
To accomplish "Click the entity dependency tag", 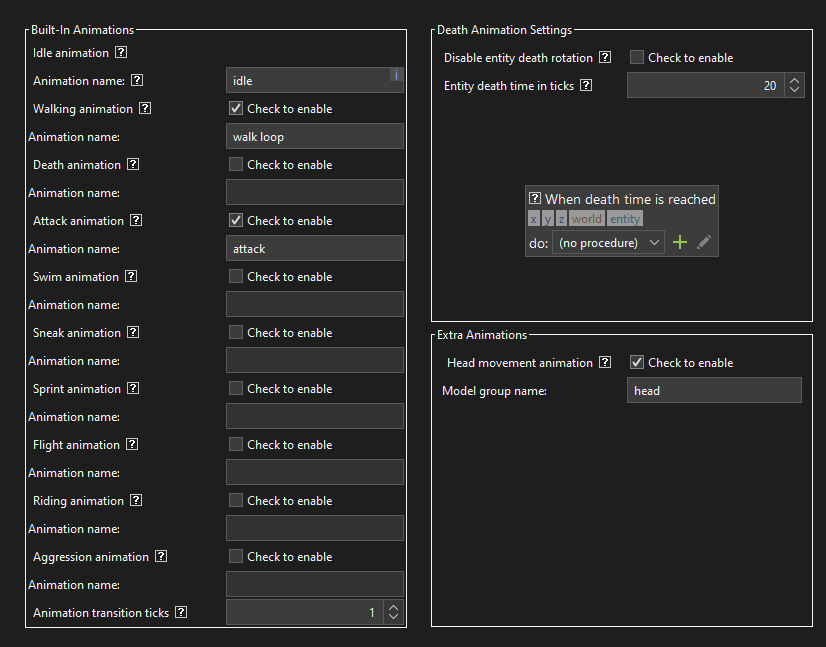I will pos(625,219).
